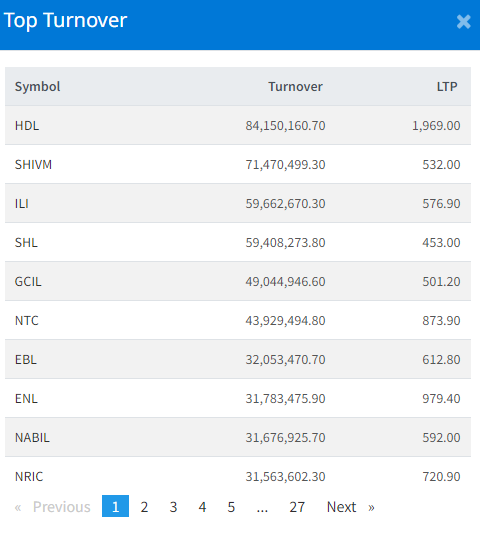Image resolution: width=480 pixels, height=537 pixels.
Task: Jump to last page 27
Action: point(297,507)
